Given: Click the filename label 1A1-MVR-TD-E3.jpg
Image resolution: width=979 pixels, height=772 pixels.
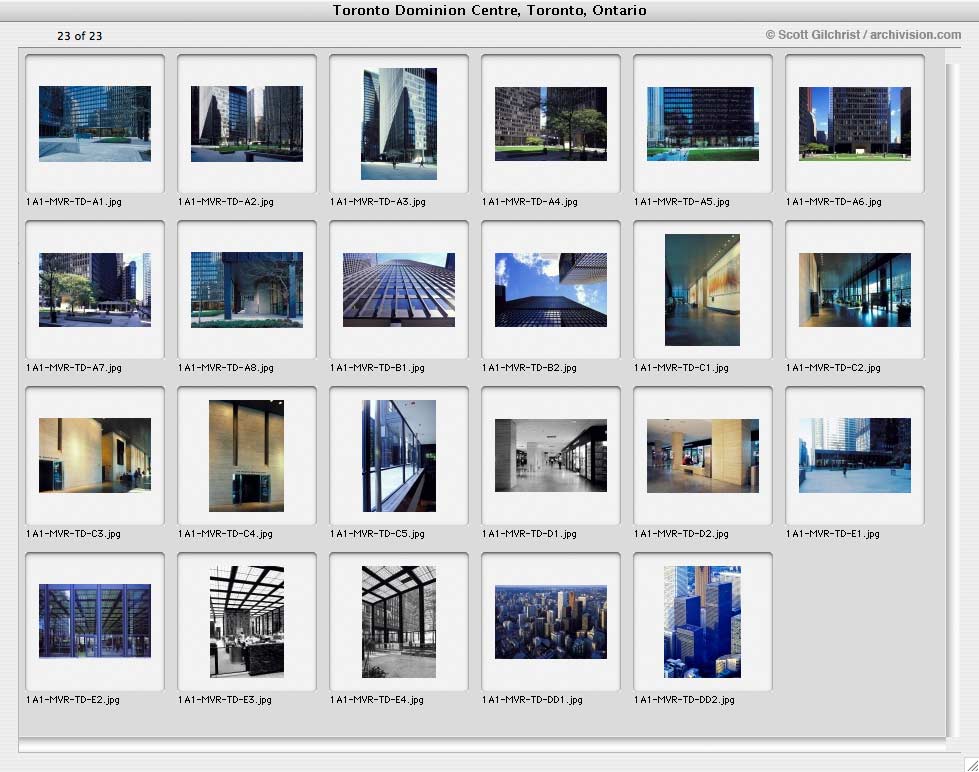Looking at the screenshot, I should [225, 700].
